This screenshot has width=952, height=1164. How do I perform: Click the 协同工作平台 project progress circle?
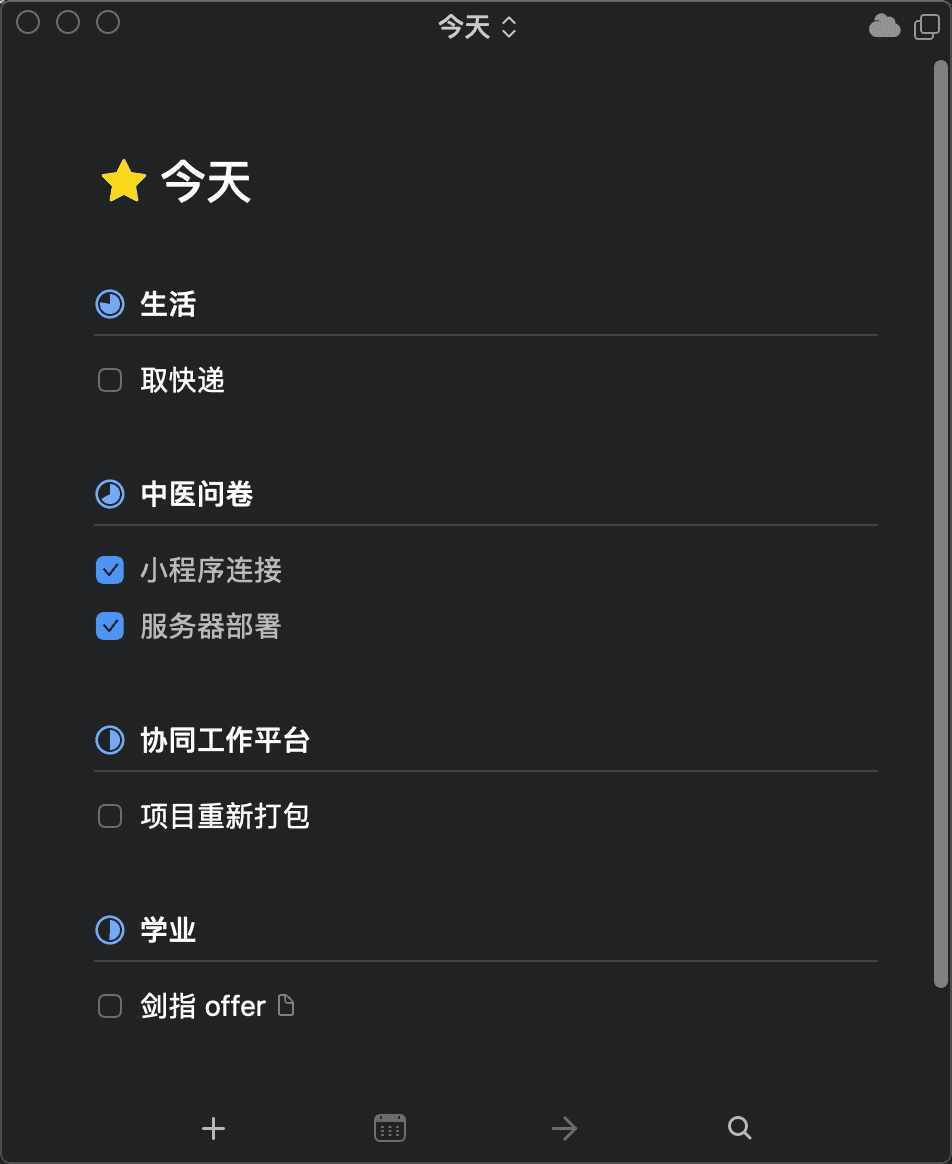(x=109, y=740)
